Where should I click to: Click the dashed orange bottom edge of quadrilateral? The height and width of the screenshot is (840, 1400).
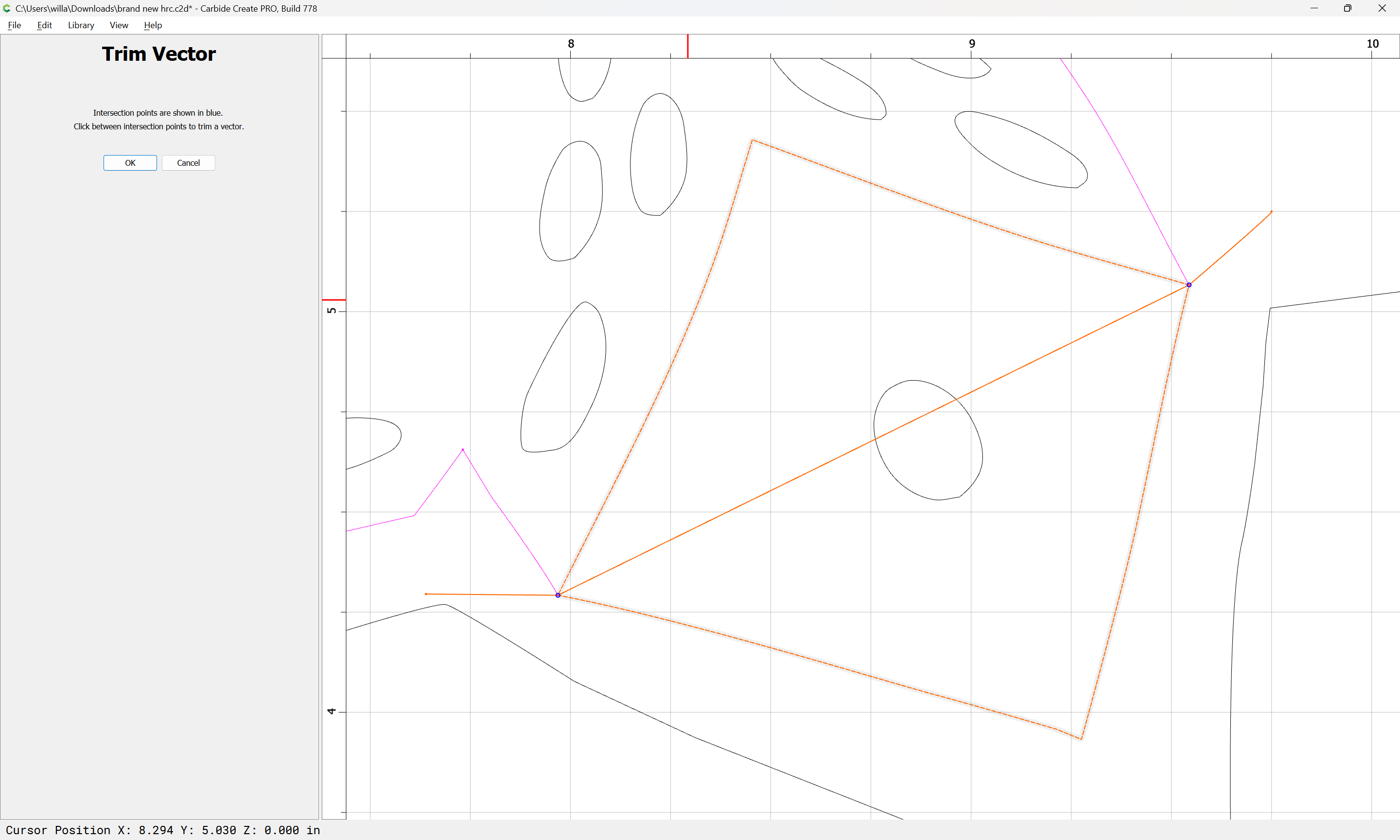(821, 661)
